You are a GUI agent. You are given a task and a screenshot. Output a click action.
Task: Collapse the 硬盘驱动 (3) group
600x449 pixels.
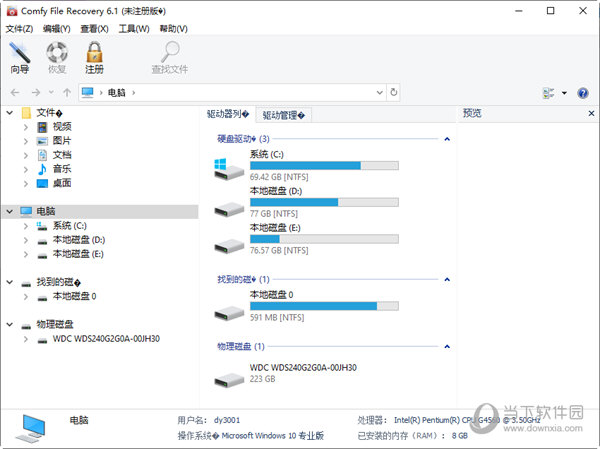447,139
